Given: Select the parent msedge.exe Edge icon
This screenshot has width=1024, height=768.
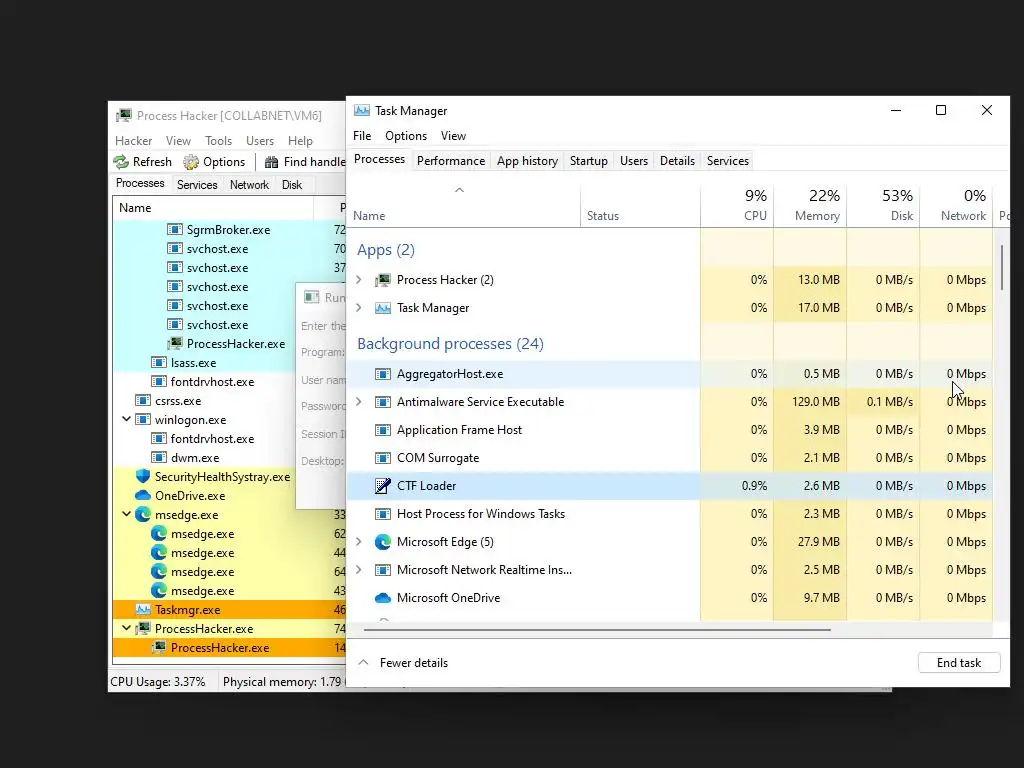Looking at the screenshot, I should (143, 515).
